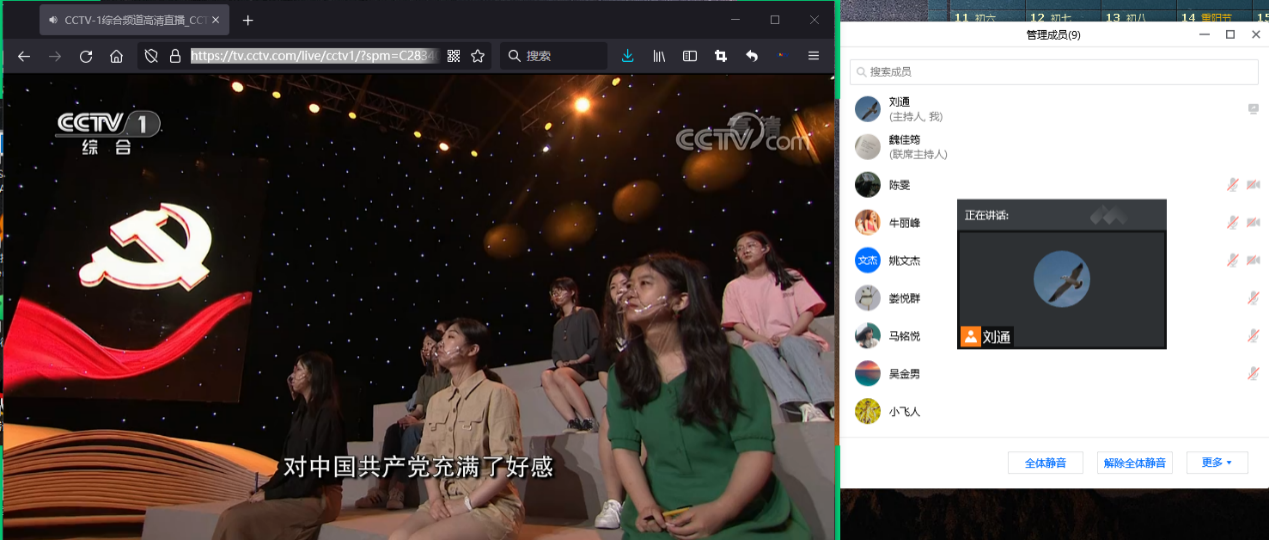This screenshot has height=540, width=1269.
Task: Go back in the browser
Action: (24, 56)
